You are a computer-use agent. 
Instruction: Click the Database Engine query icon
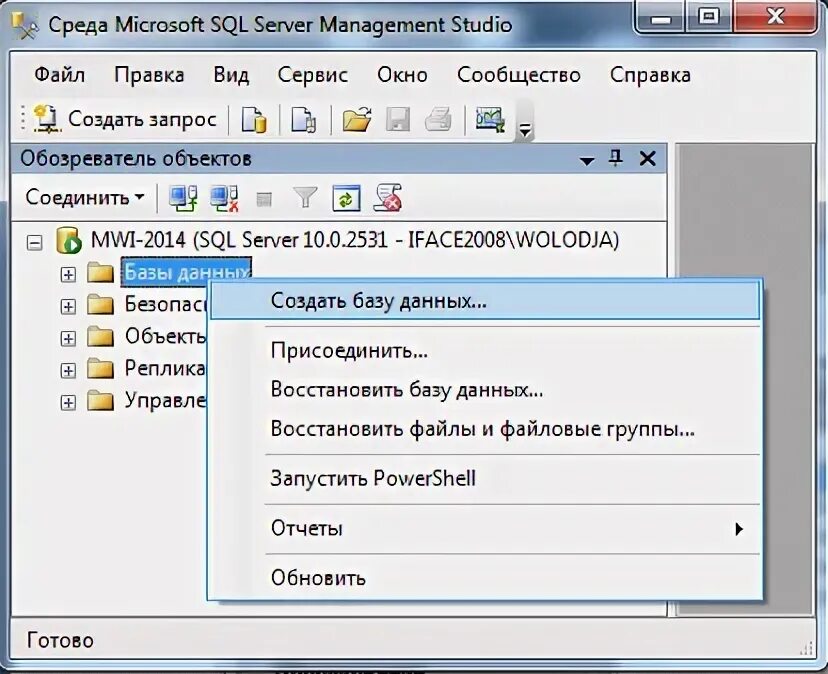254,119
